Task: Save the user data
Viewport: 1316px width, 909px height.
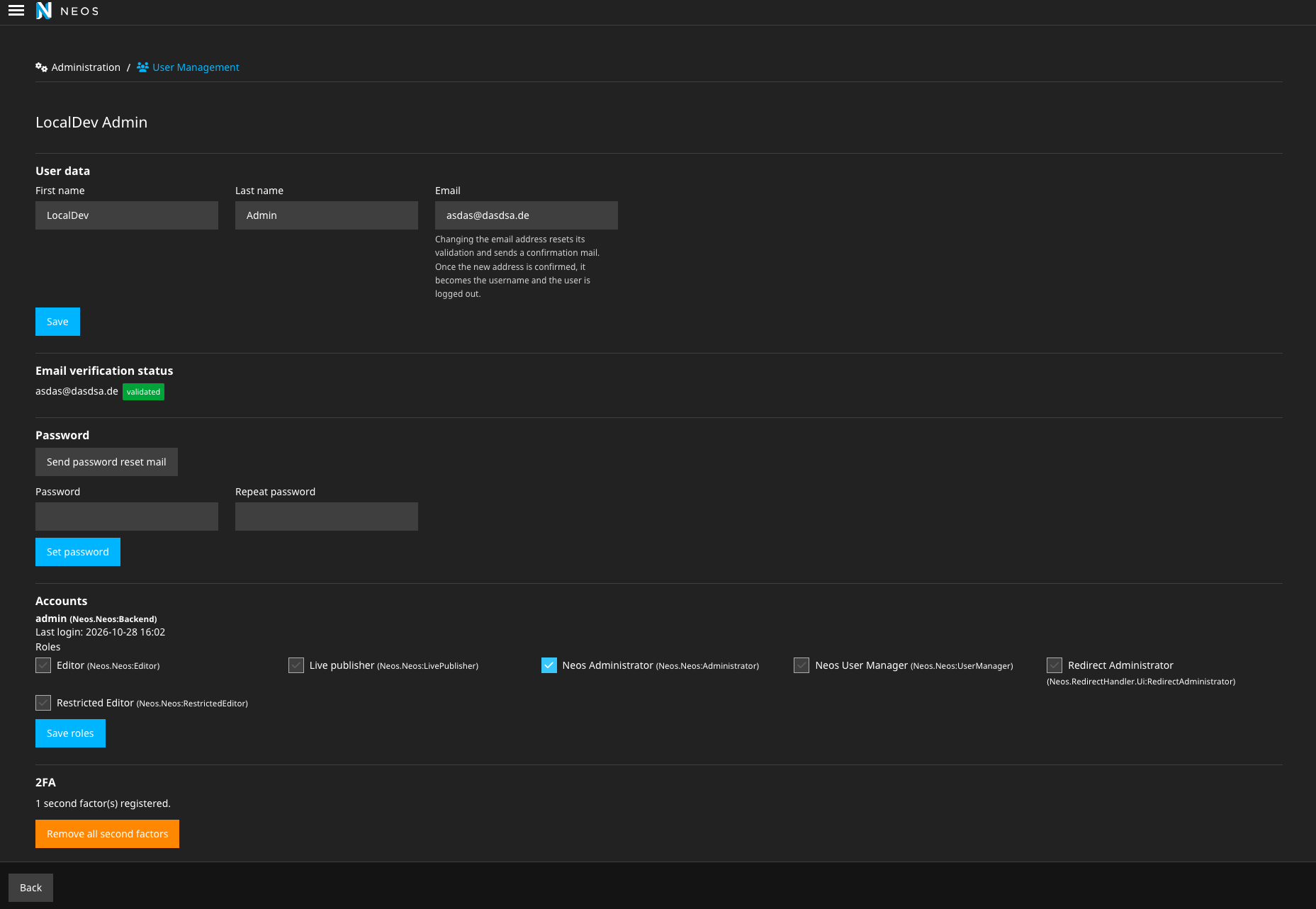Action: tap(57, 322)
